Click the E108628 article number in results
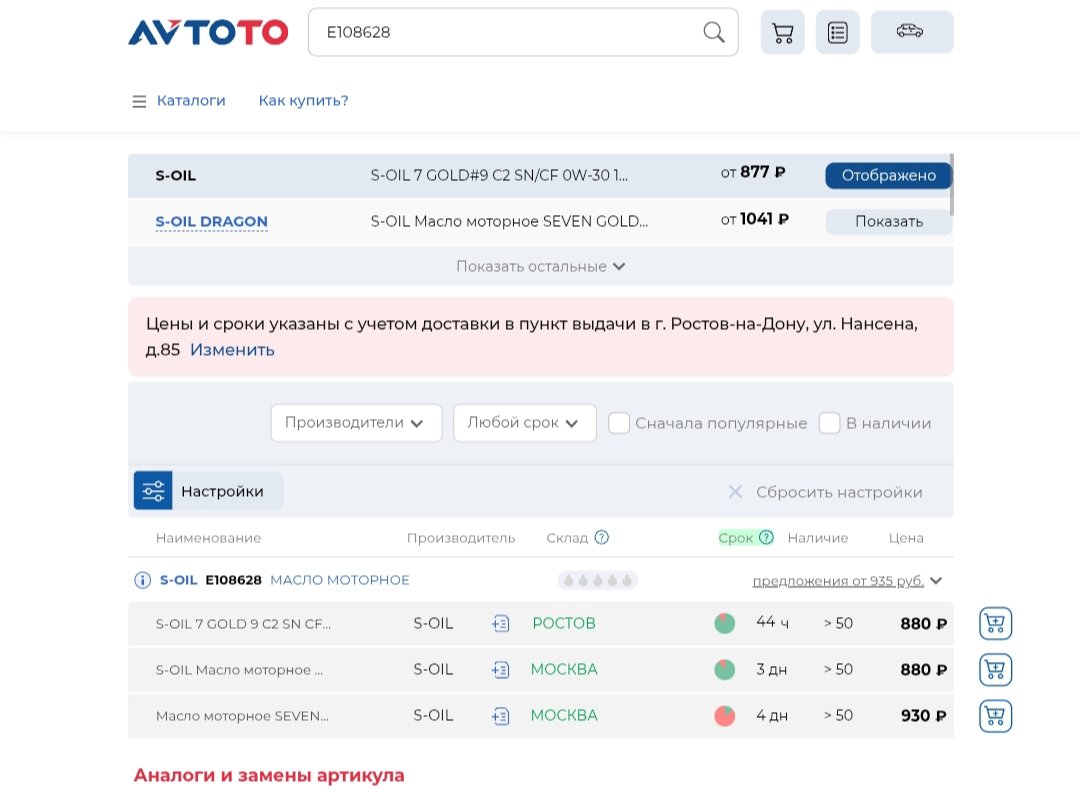 233,580
